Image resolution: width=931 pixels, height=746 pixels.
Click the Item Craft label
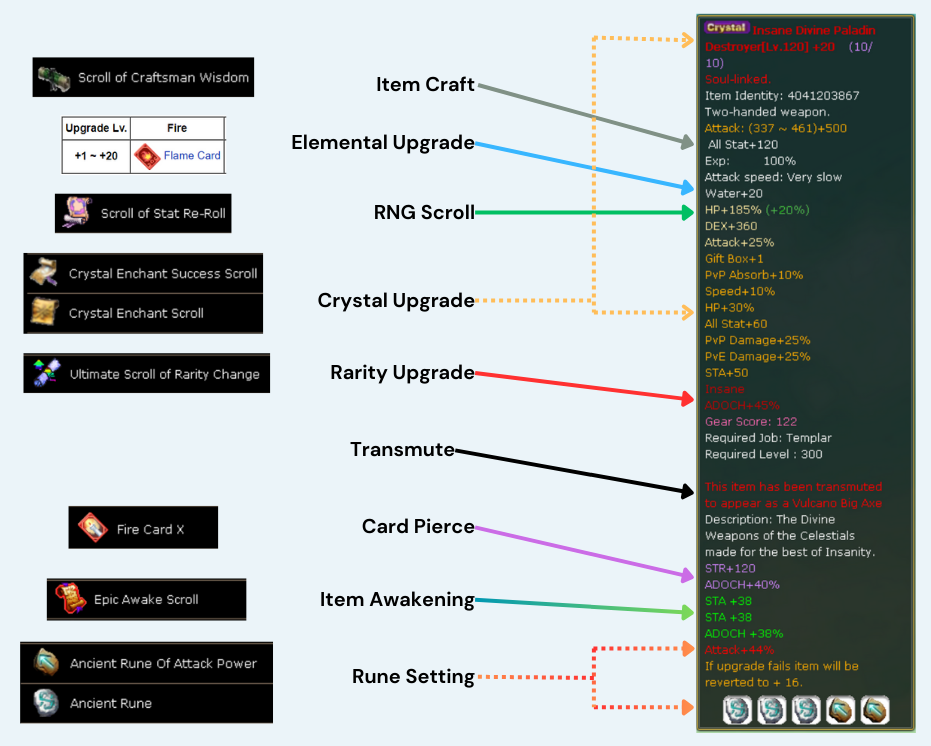425,85
